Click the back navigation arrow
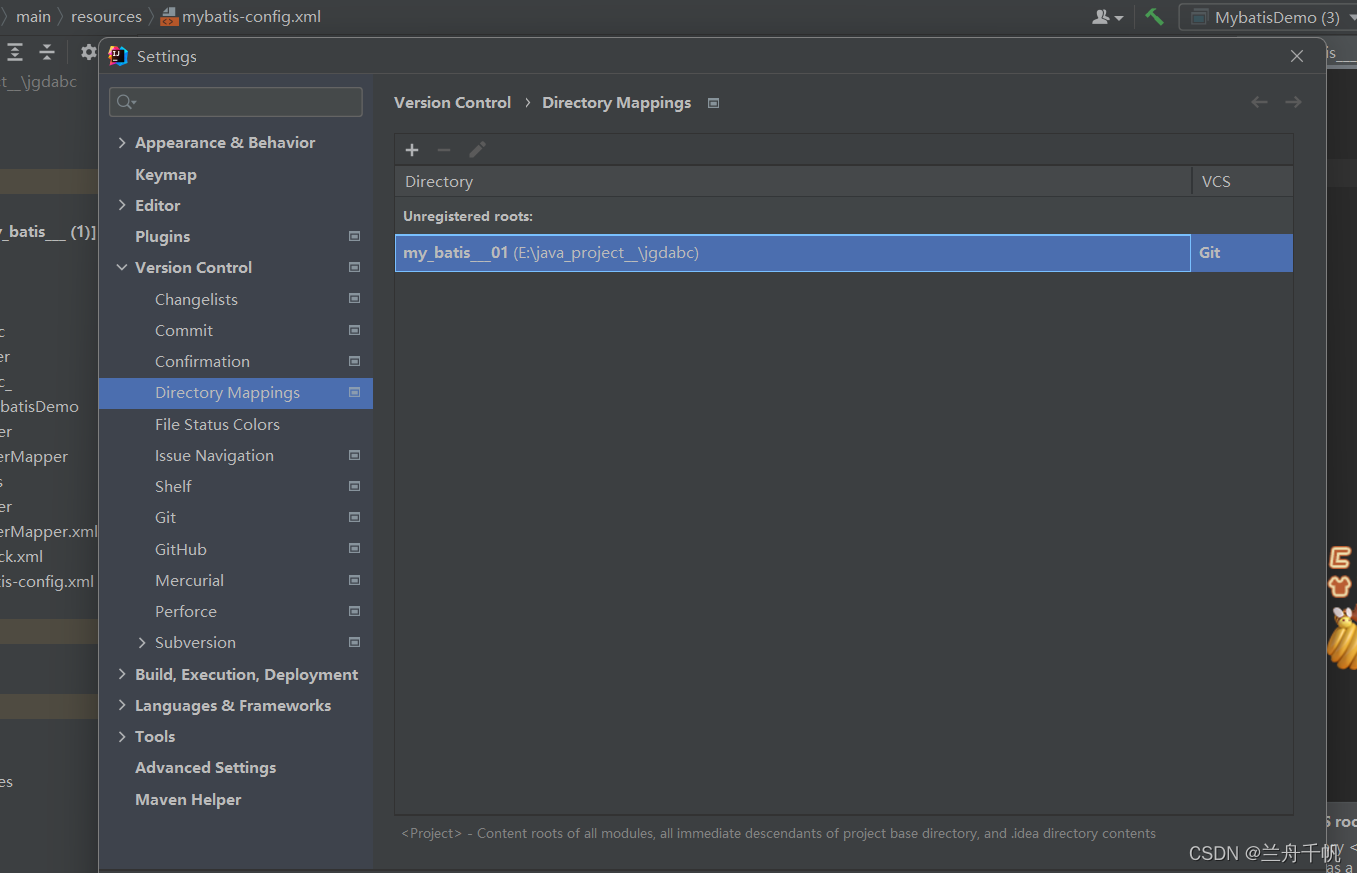 [1259, 102]
